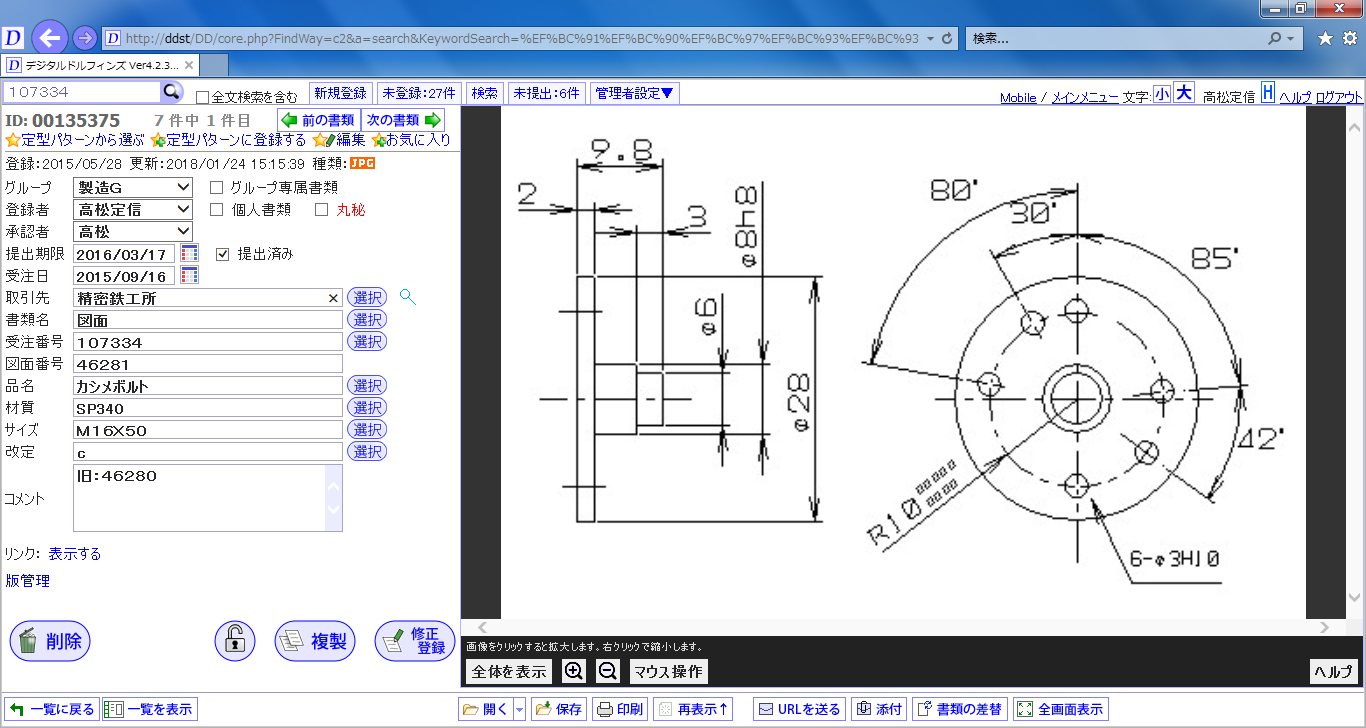The image size is (1366, 728).
Task: Toggle the 全文検索を含む checkbox
Action: (203, 98)
